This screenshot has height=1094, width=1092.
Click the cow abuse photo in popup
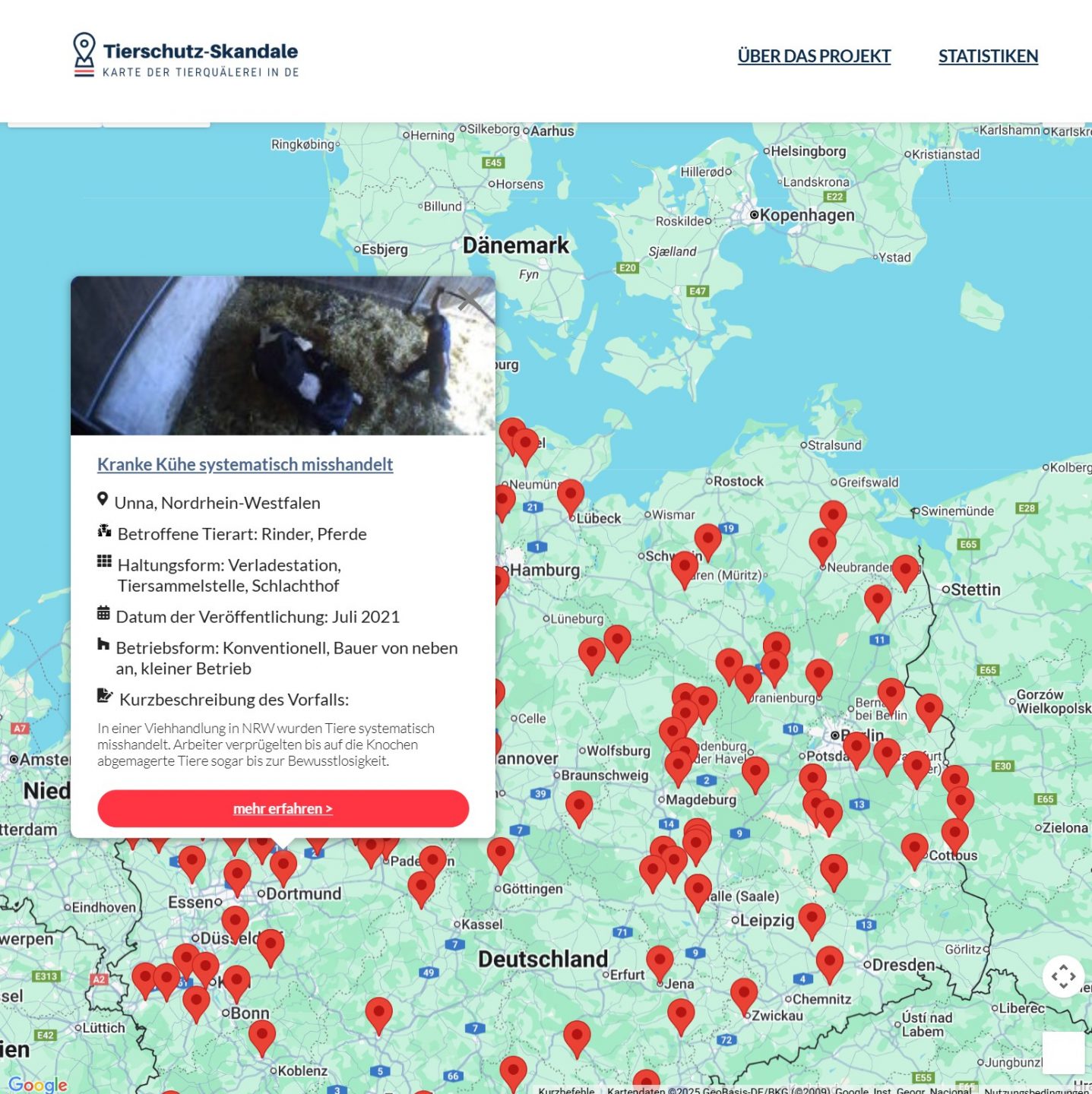[x=283, y=356]
